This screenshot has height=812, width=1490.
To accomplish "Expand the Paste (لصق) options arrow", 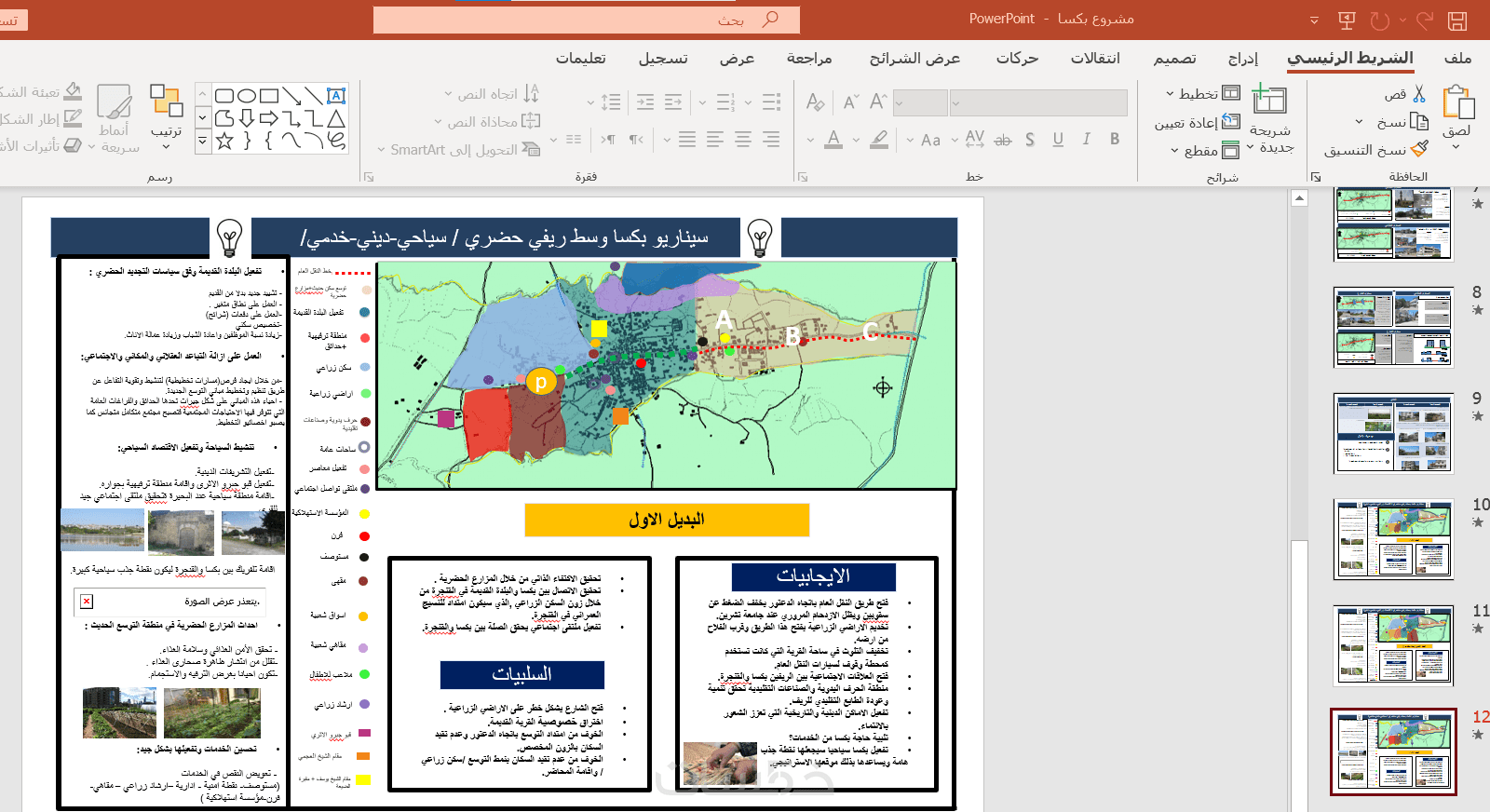I will (x=1456, y=147).
